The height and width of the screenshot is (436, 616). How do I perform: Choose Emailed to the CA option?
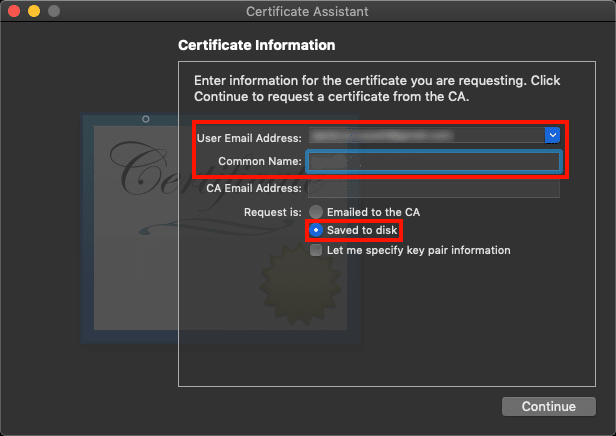(x=316, y=212)
